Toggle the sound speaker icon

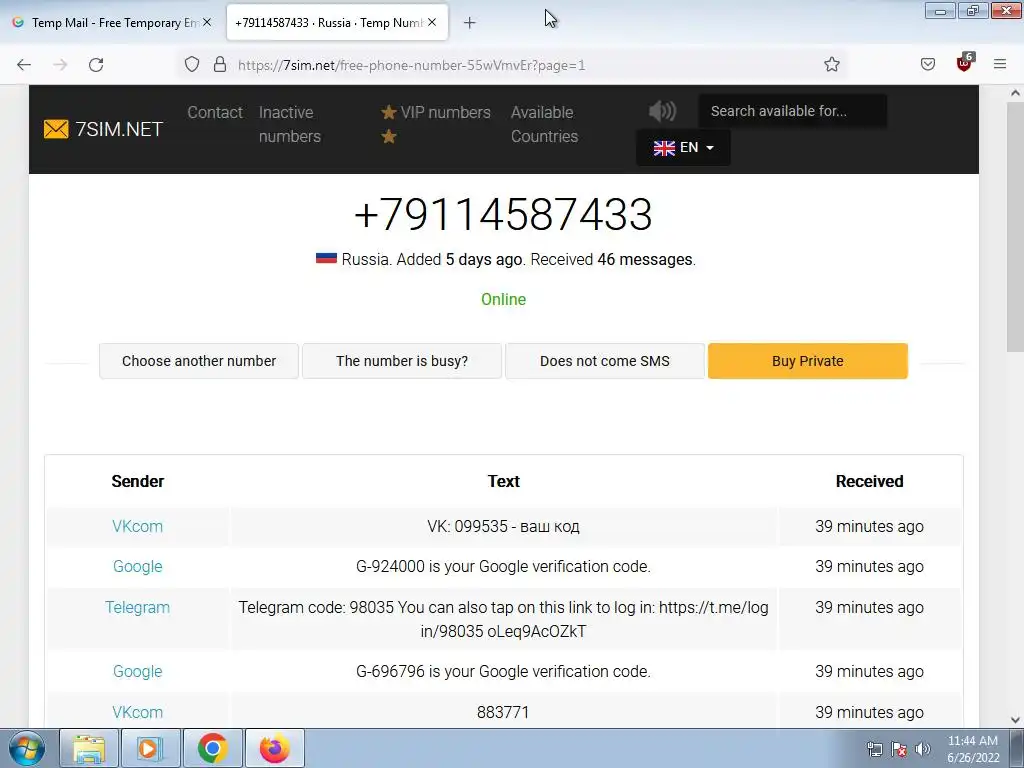(662, 111)
